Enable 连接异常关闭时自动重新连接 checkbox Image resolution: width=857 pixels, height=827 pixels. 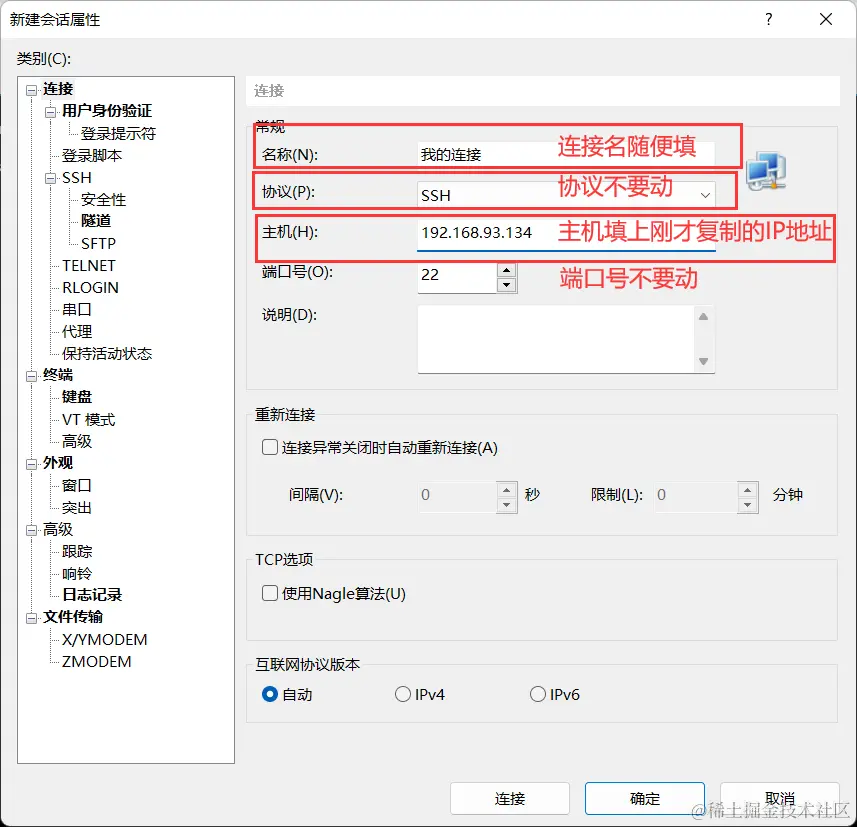point(270,448)
